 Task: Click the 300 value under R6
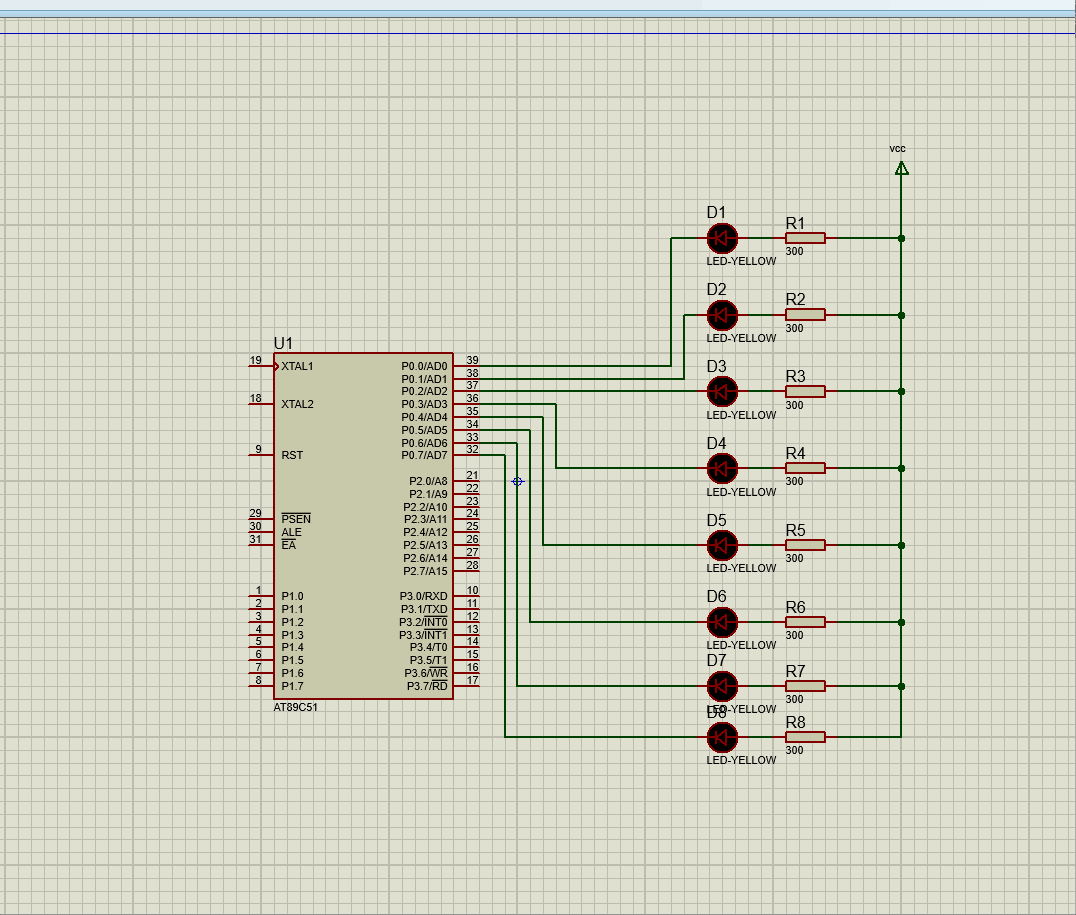[795, 636]
